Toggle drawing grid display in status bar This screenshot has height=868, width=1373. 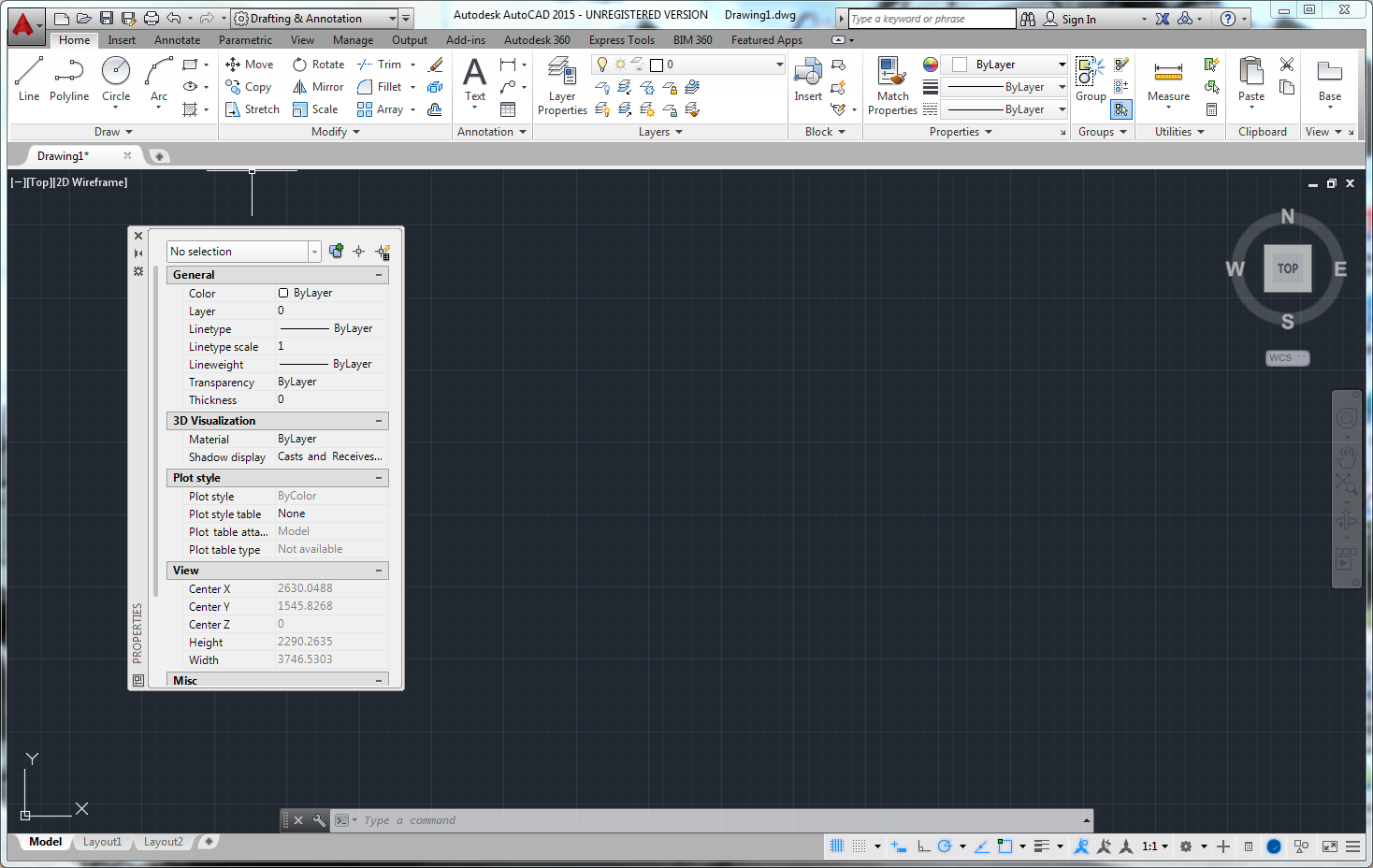(837, 846)
